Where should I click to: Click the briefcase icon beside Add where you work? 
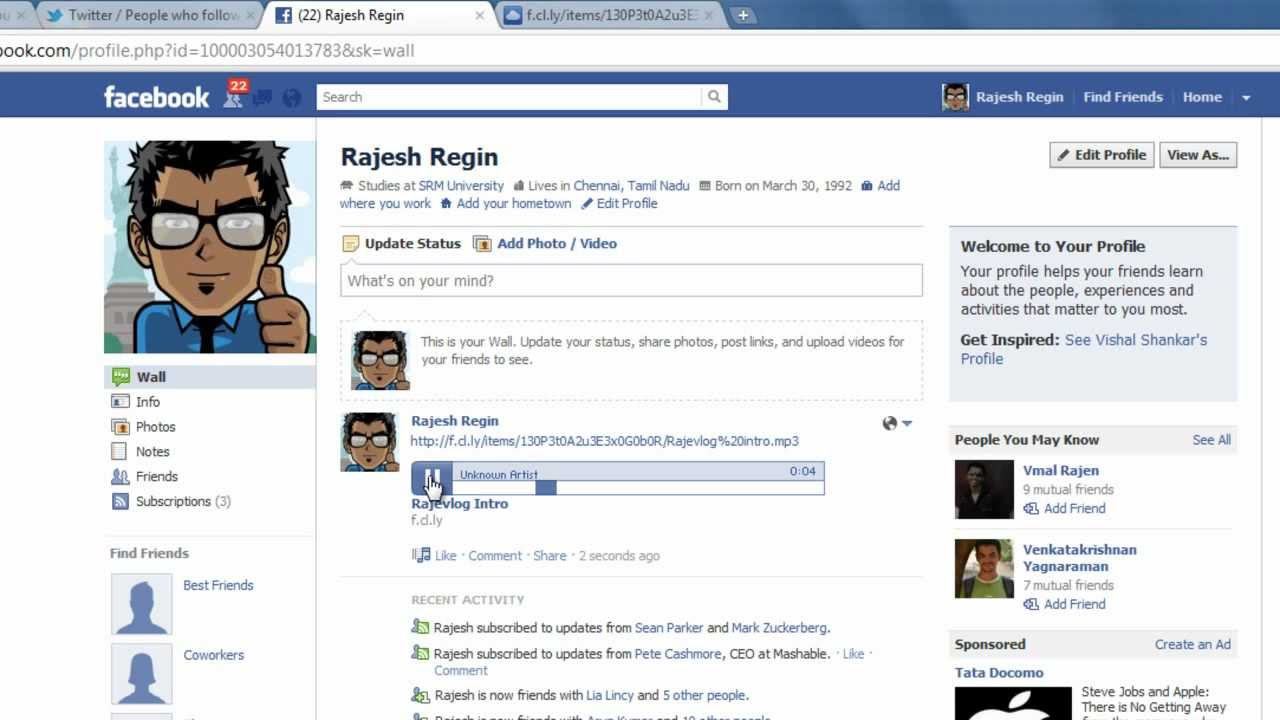click(x=867, y=186)
